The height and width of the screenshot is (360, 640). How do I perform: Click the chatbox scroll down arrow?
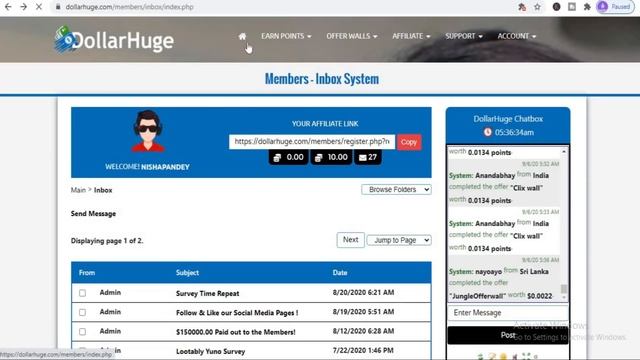[x=564, y=298]
